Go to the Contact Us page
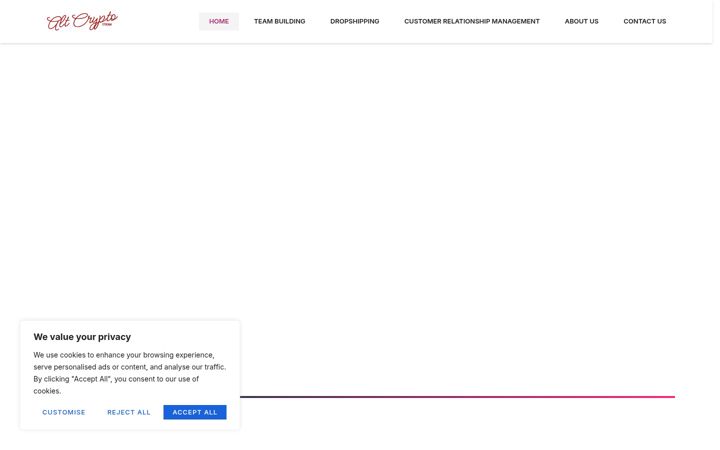Viewport: 720px width, 450px height. (645, 22)
